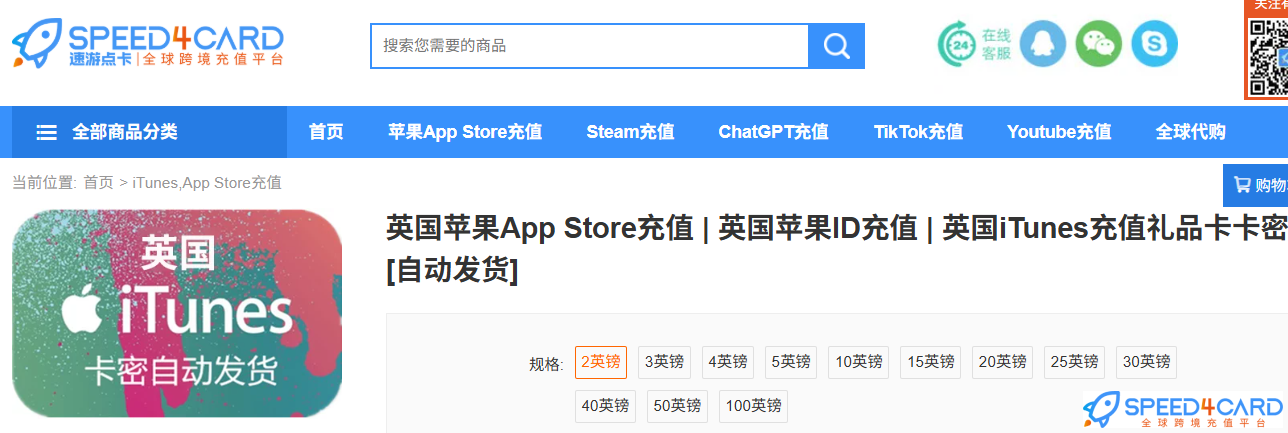Select the 2英镑 denomination
This screenshot has width=1288, height=433.
601,362
